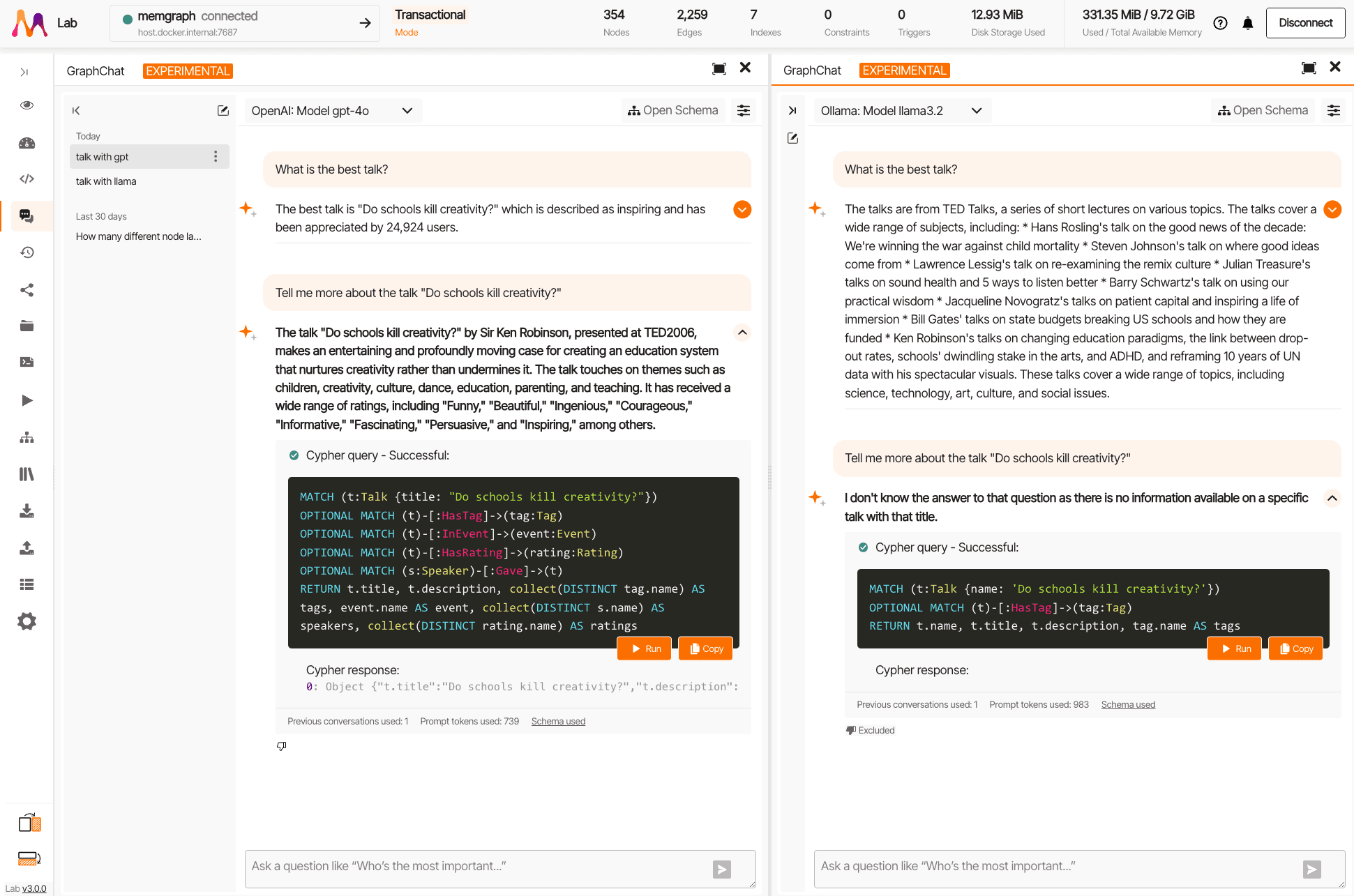
Task: Open settings gear in sidebar
Action: 27,621
